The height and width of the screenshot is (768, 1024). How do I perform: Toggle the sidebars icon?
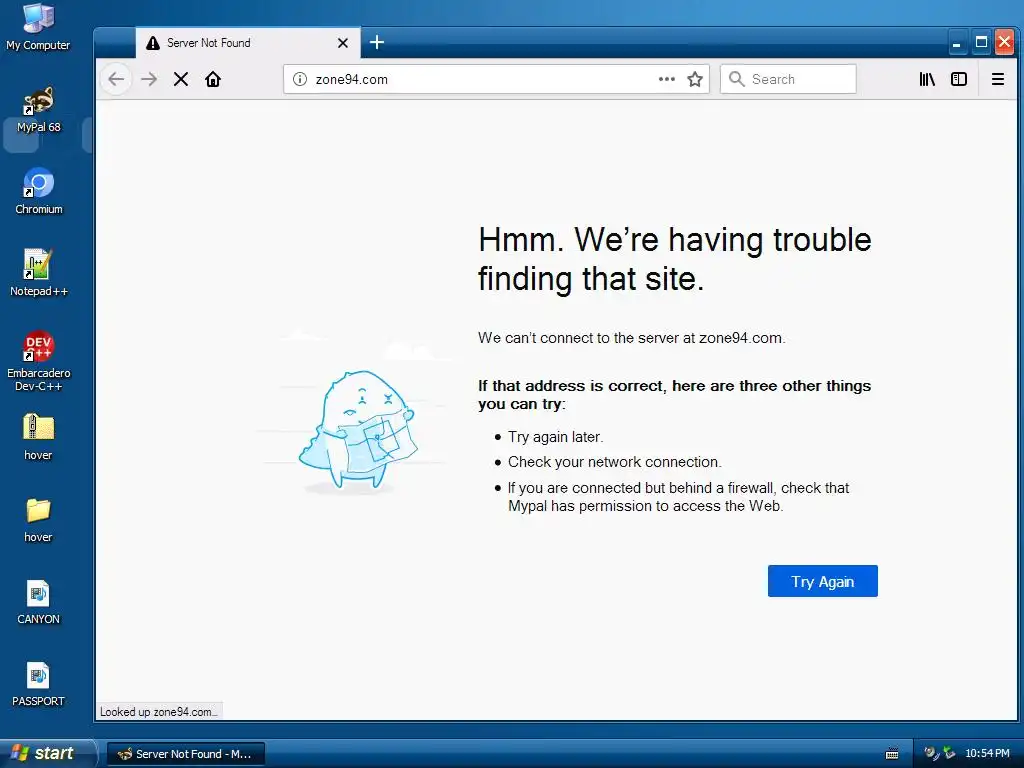(959, 79)
